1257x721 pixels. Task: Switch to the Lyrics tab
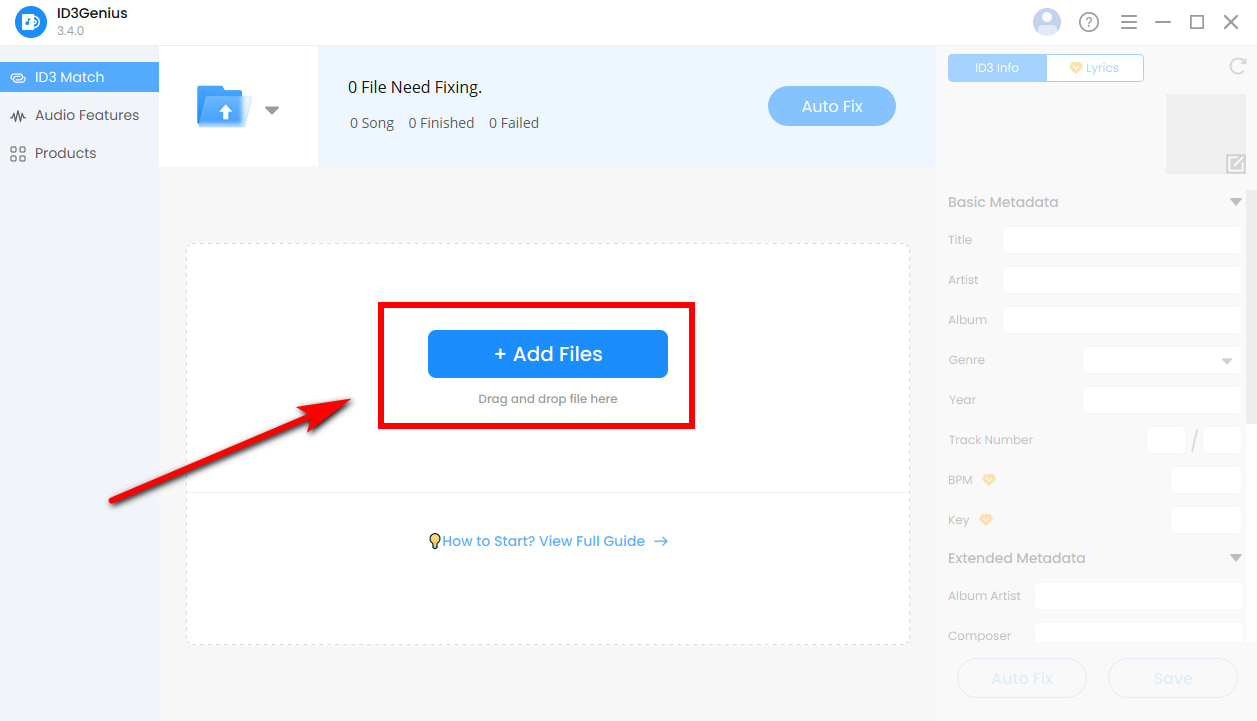pos(1094,68)
